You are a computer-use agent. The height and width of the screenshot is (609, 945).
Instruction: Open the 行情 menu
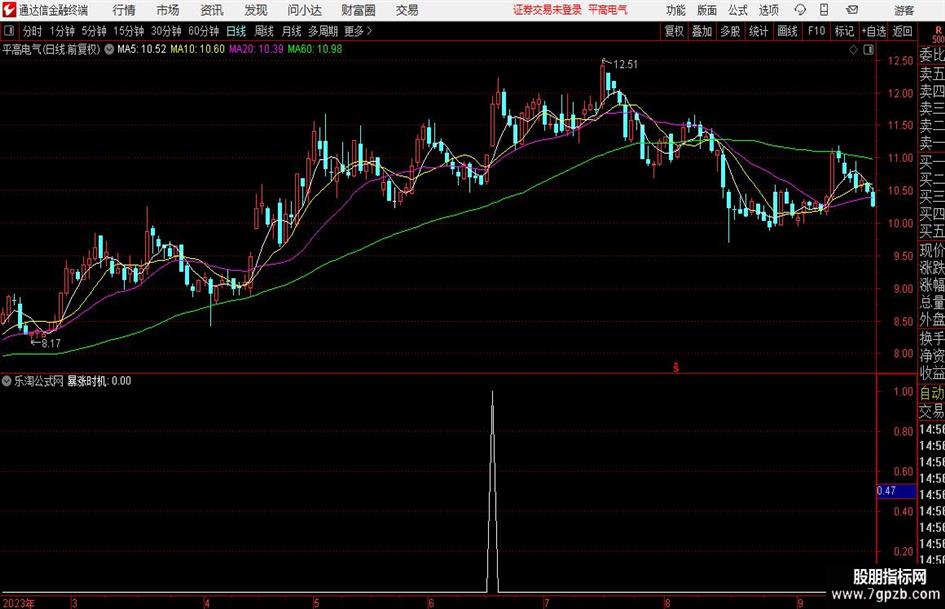tap(124, 10)
